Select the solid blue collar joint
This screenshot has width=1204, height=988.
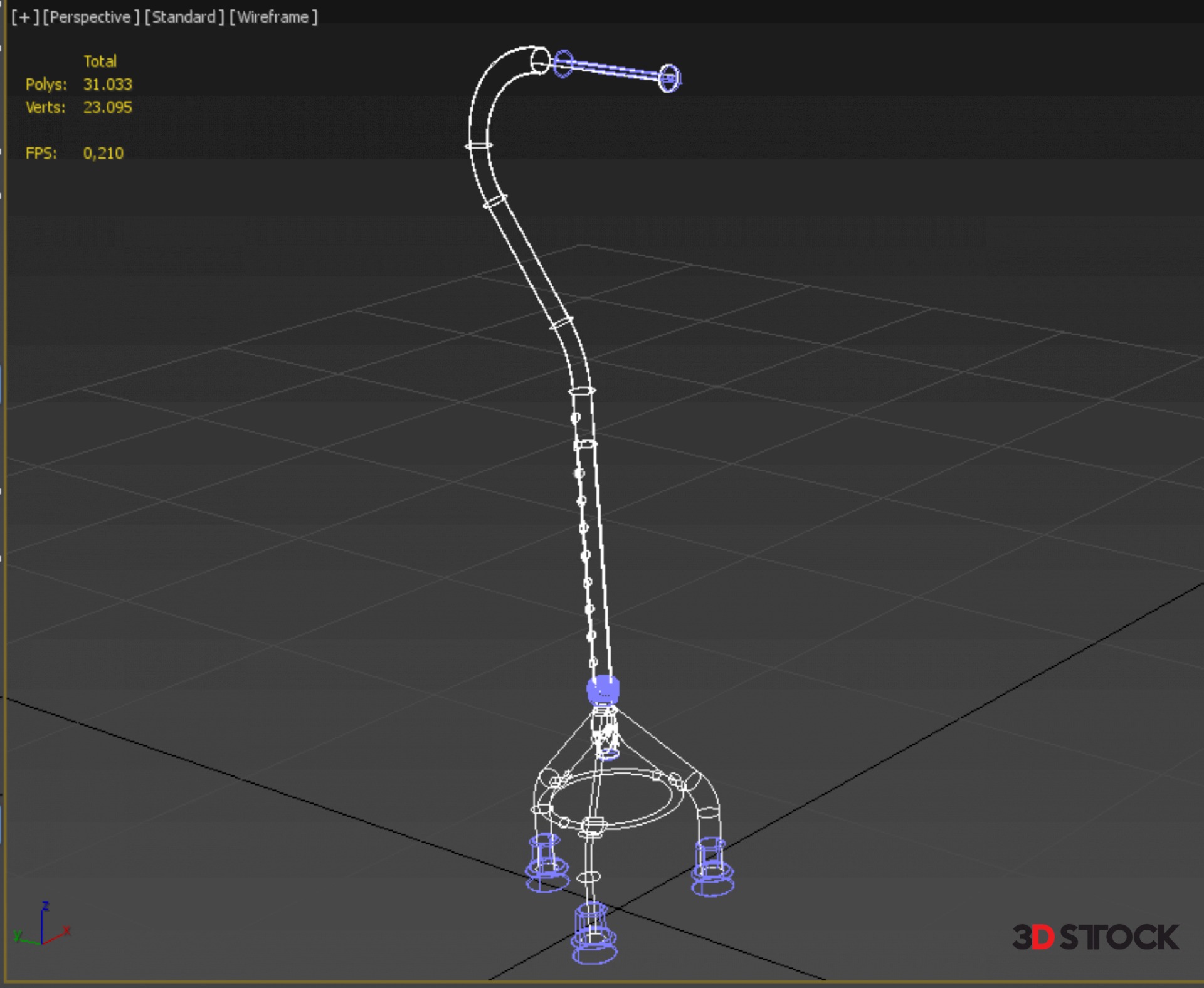pyautogui.click(x=603, y=689)
